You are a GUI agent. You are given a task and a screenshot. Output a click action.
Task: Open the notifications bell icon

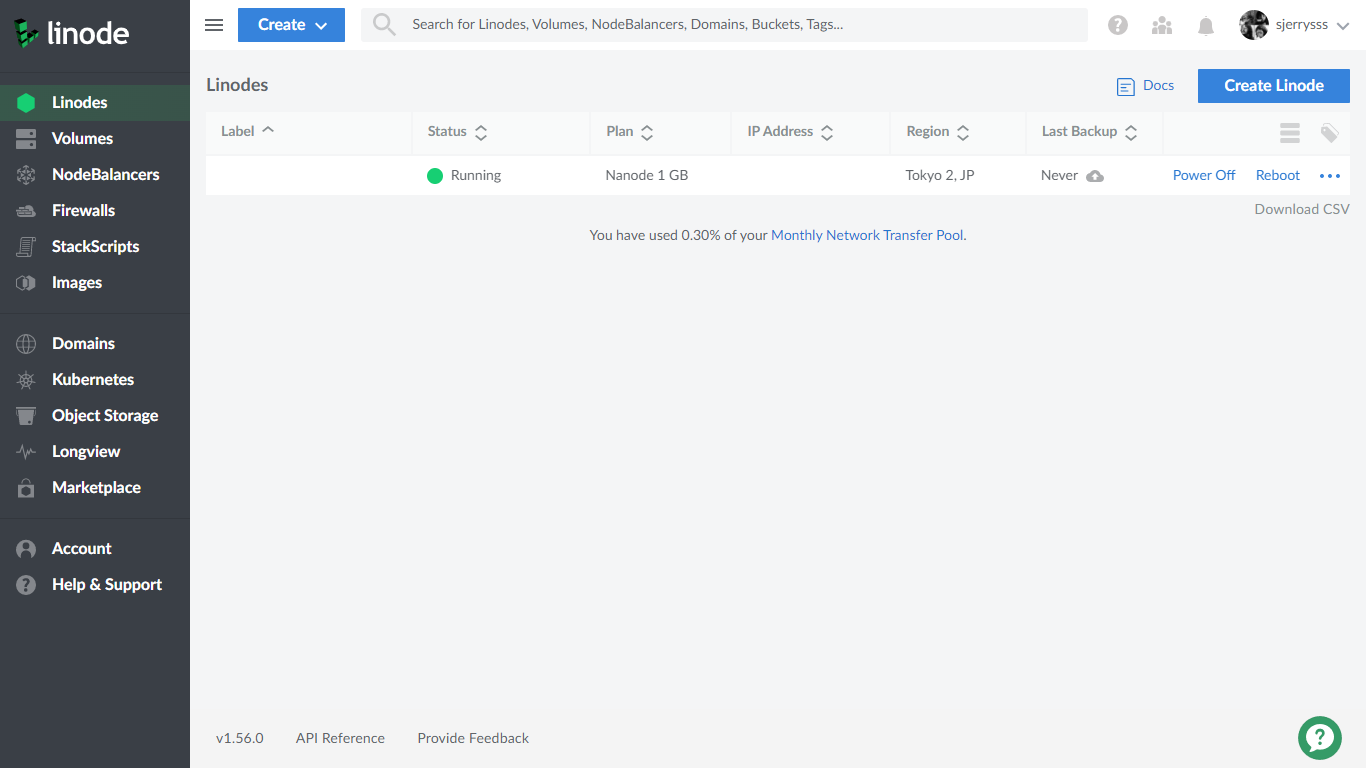(x=1206, y=26)
